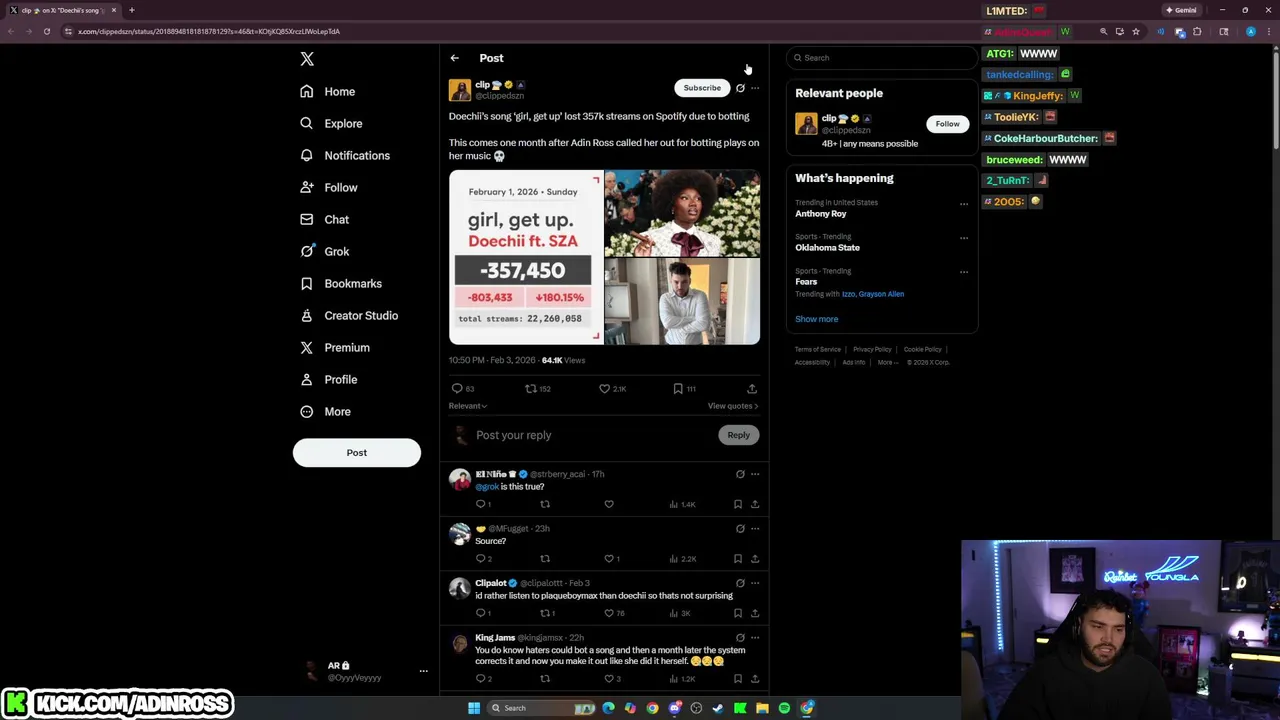View analytics on Clipalot reply showing 3K
This screenshot has width=1280, height=720.
point(679,613)
